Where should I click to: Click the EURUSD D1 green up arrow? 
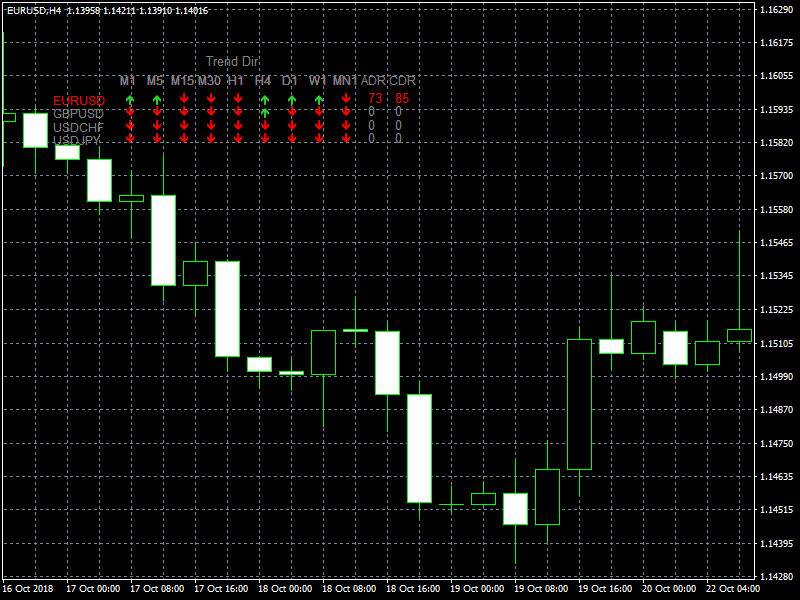tap(292, 99)
